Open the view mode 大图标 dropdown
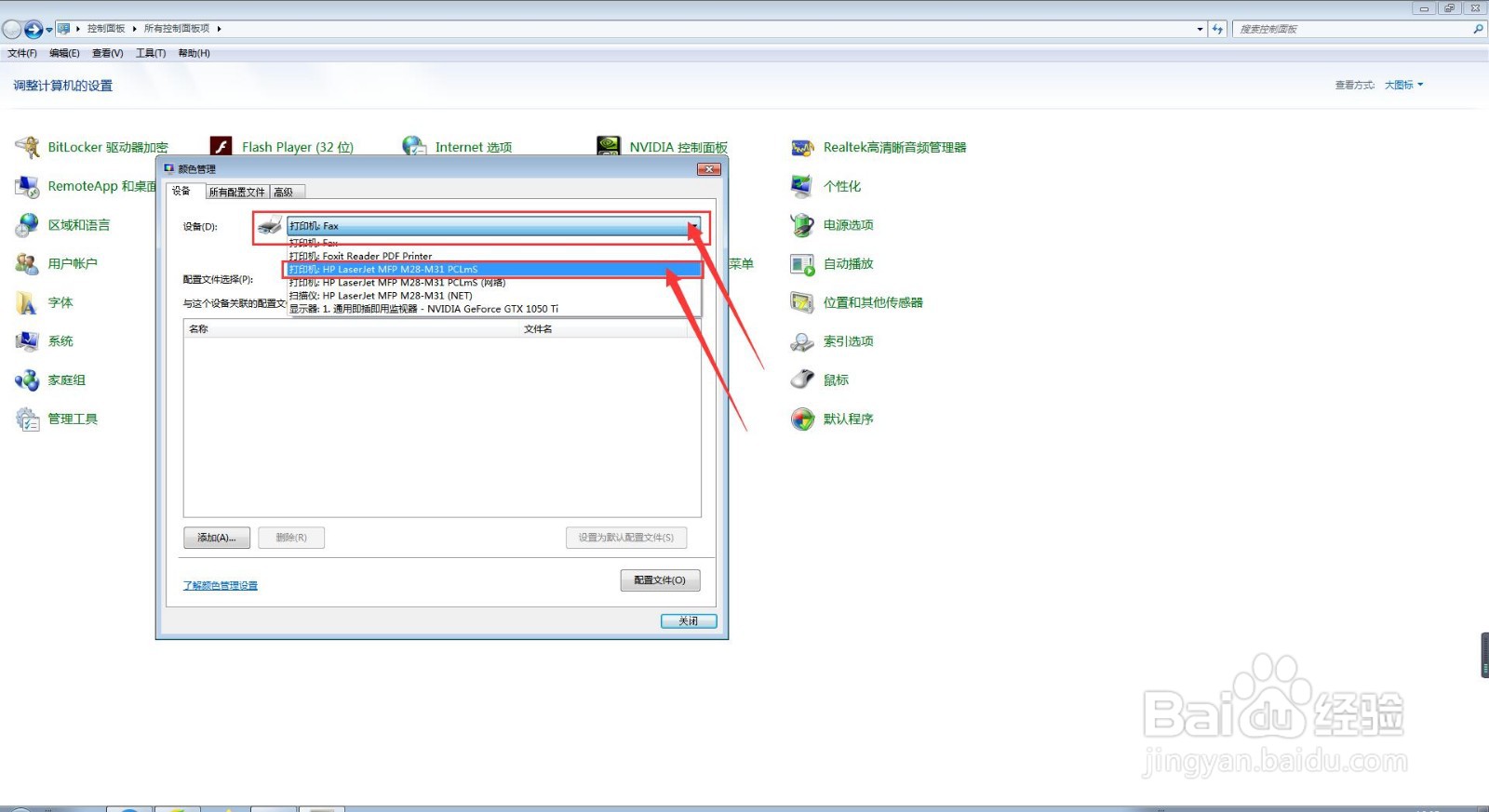 pyautogui.click(x=1403, y=85)
